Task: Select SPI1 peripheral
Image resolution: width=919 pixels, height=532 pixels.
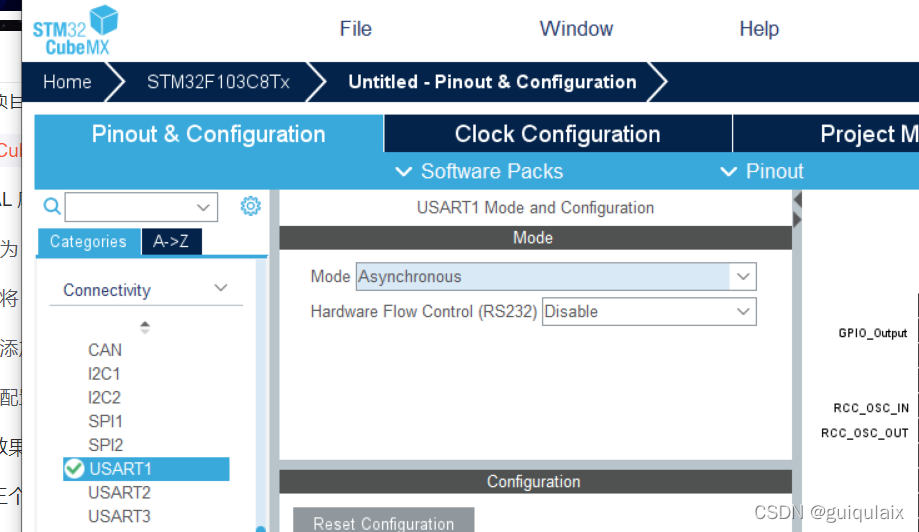Action: coord(105,421)
